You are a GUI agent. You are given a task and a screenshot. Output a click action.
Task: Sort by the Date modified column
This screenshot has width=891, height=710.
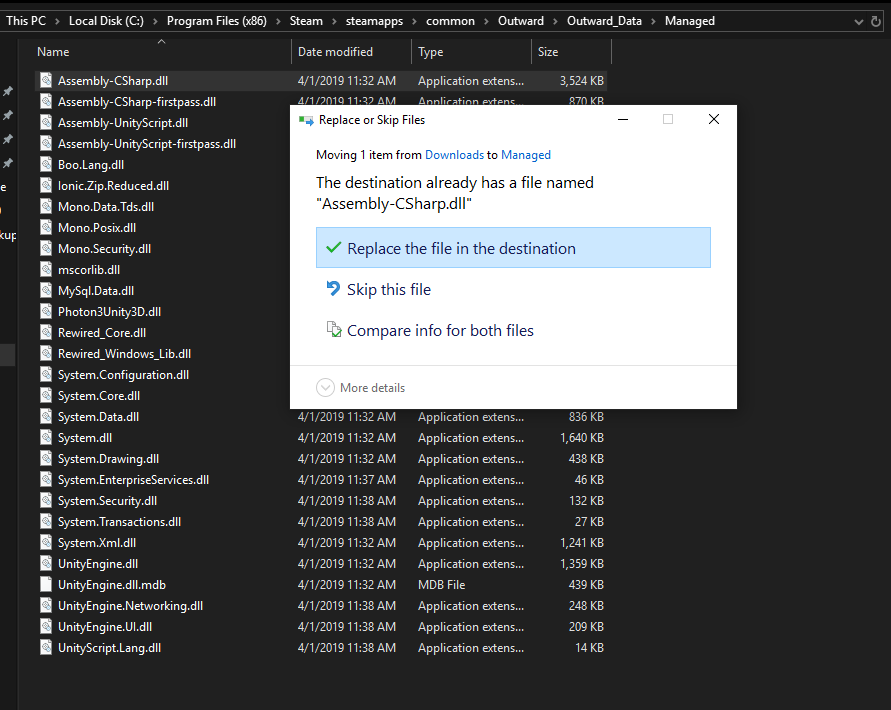coord(335,52)
